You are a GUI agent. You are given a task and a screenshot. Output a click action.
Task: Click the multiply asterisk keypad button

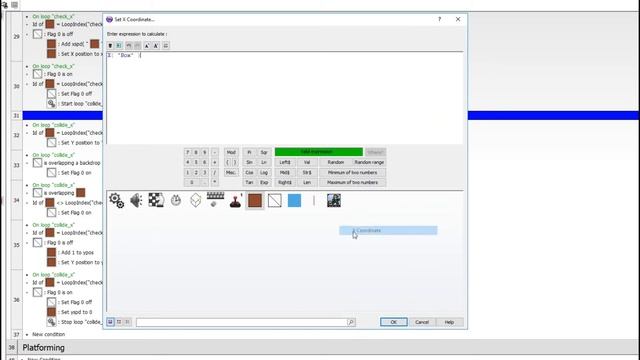(215, 182)
